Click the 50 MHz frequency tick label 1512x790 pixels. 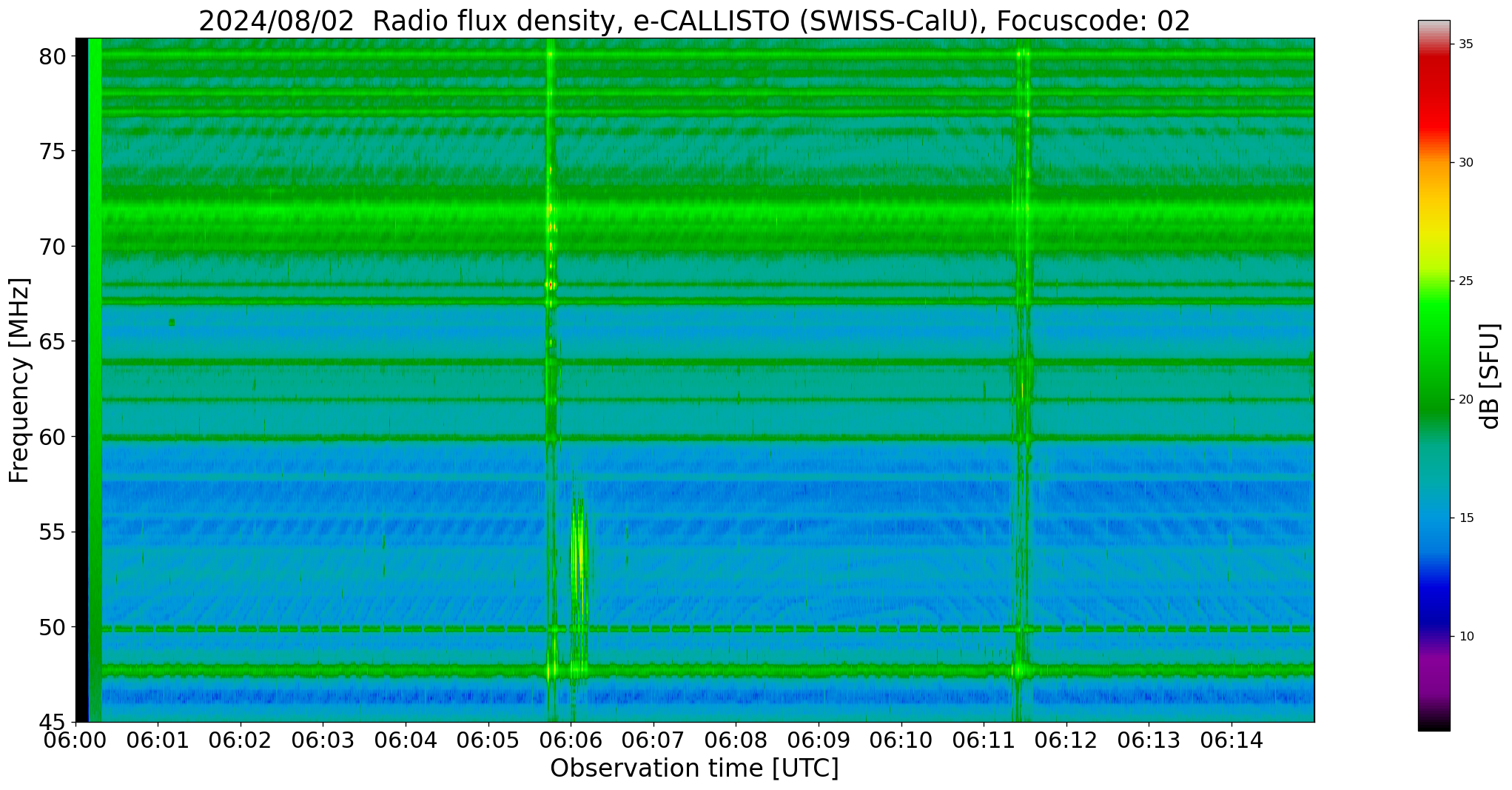(x=53, y=627)
